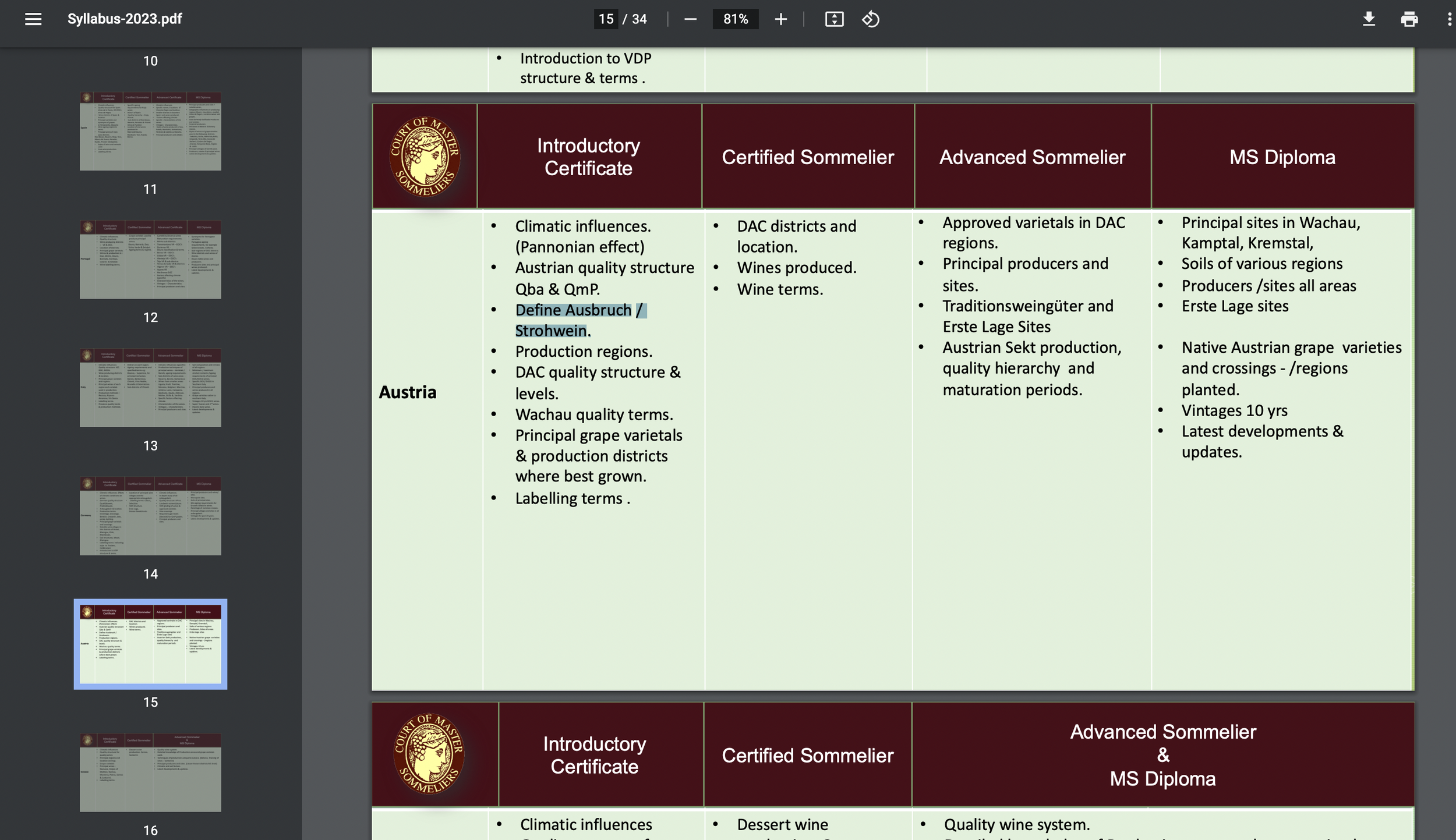Image resolution: width=1456 pixels, height=840 pixels.
Task: Click the zoom in plus icon
Action: pyautogui.click(x=780, y=19)
